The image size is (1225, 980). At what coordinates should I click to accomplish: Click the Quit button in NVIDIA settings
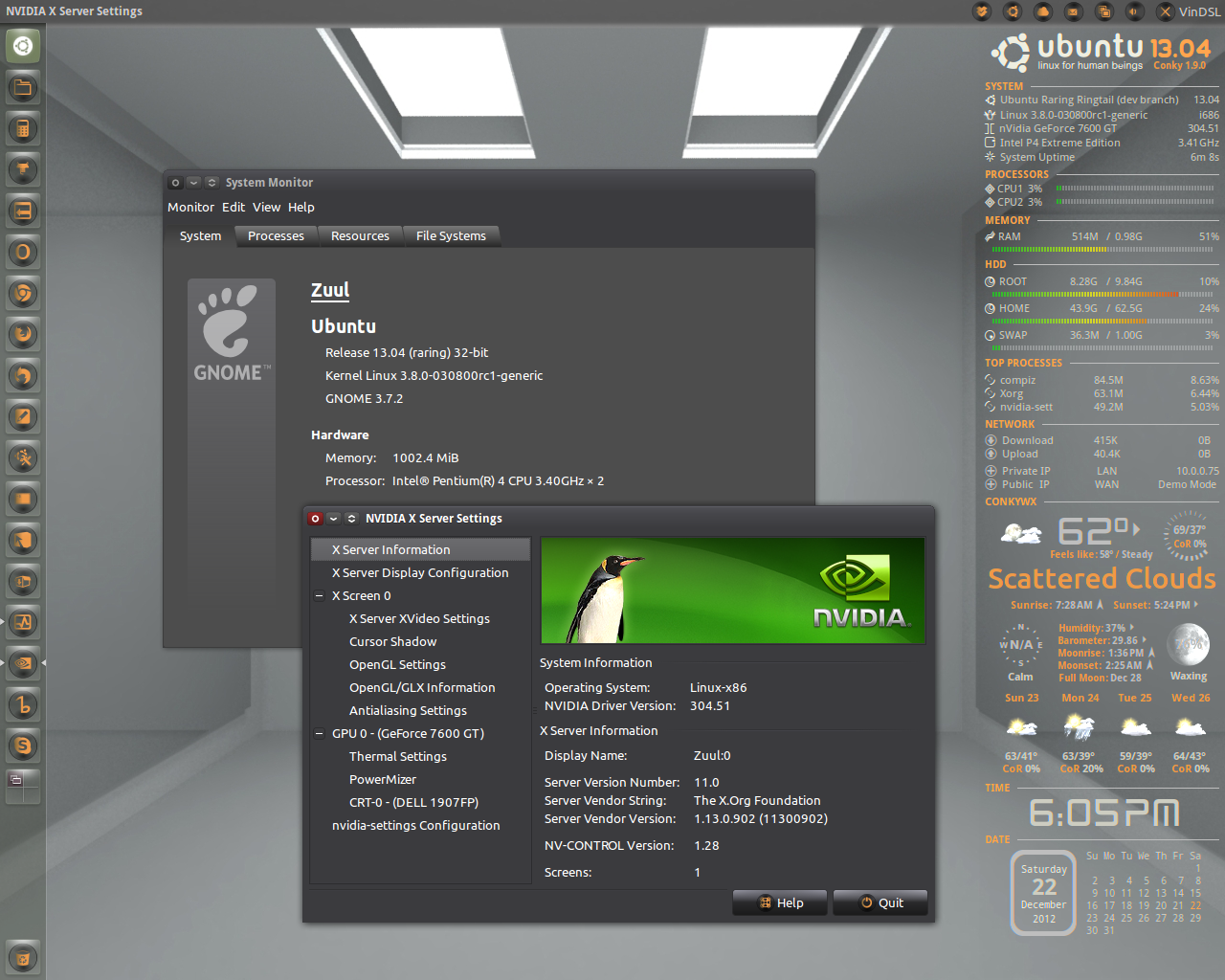880,902
